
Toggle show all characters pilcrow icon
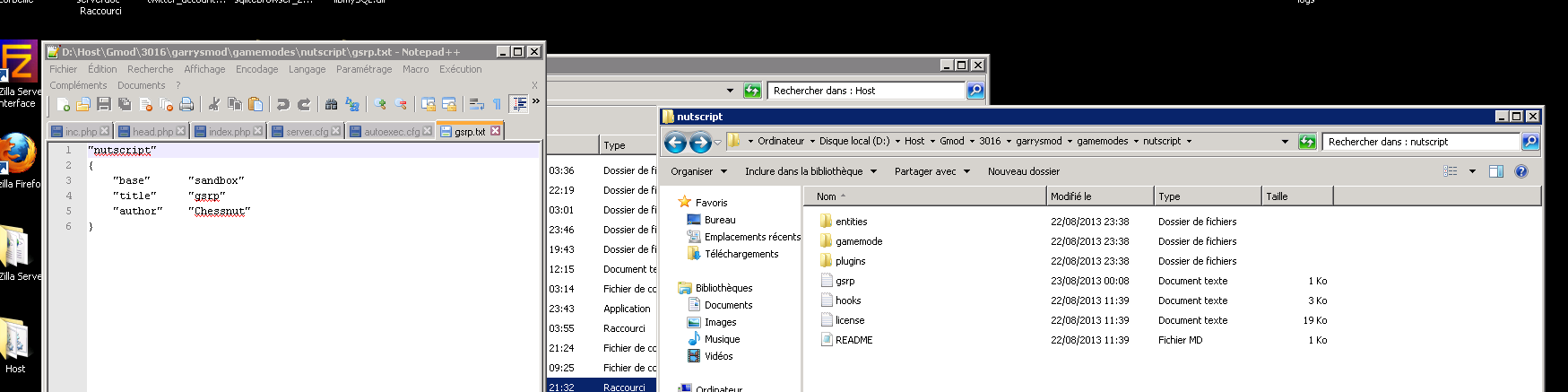(497, 105)
